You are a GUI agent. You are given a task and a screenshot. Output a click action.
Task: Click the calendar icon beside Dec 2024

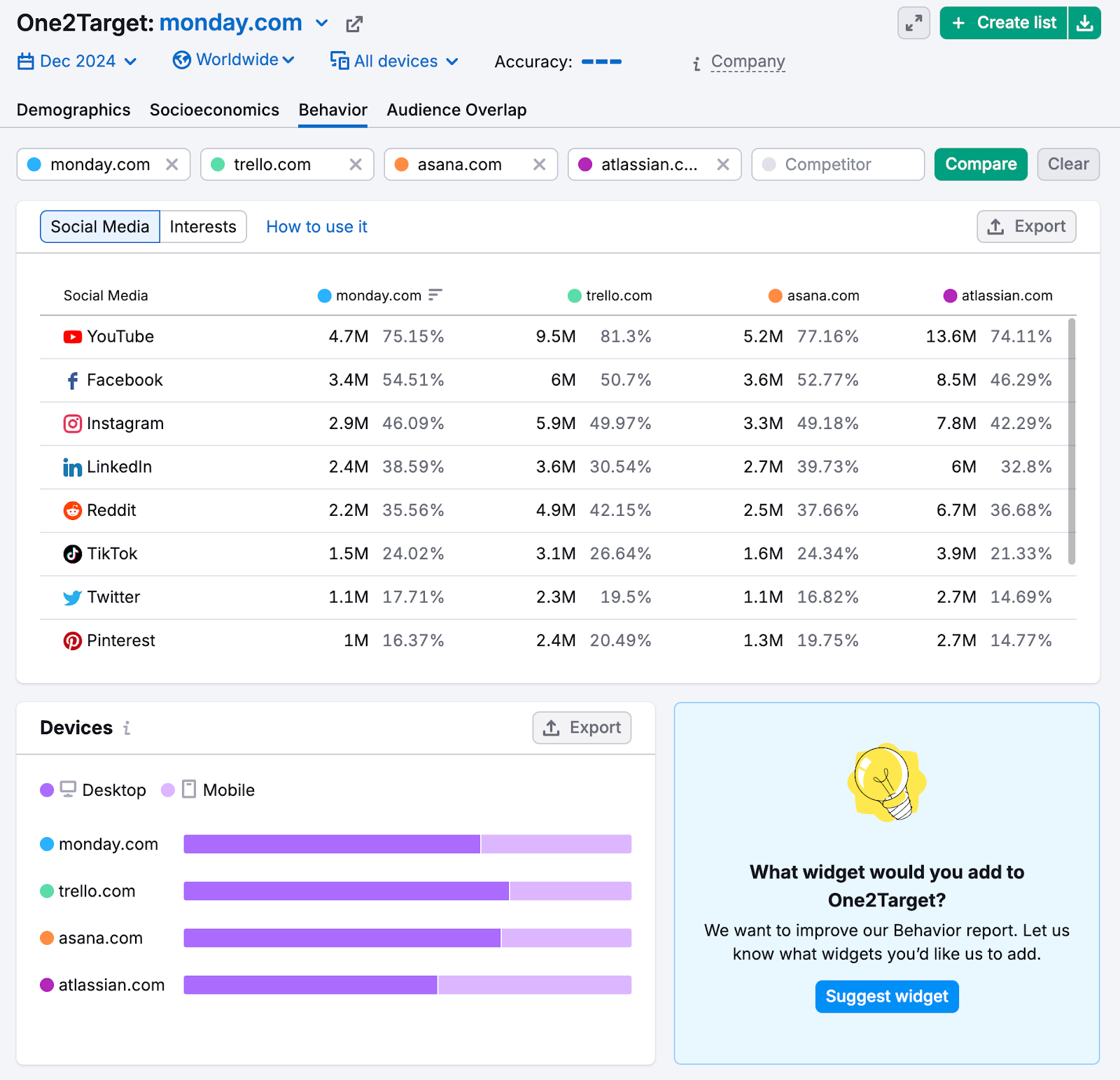click(26, 62)
